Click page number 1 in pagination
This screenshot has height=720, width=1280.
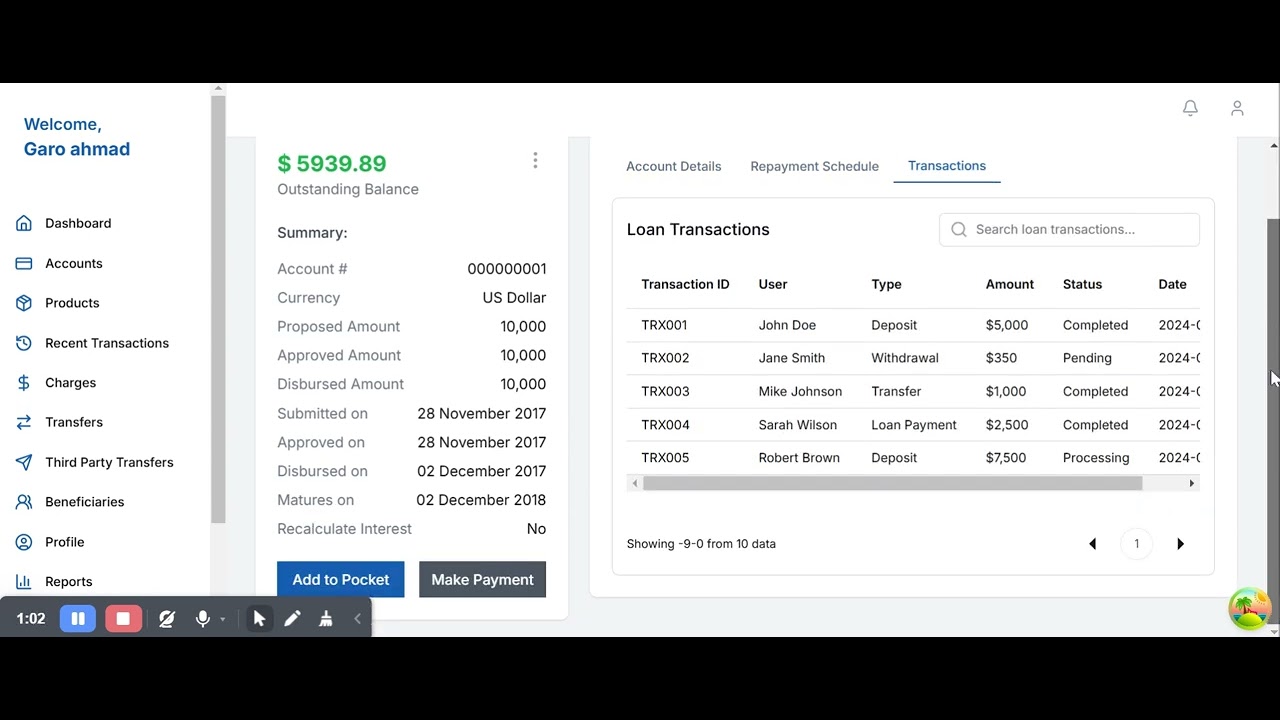tap(1136, 544)
